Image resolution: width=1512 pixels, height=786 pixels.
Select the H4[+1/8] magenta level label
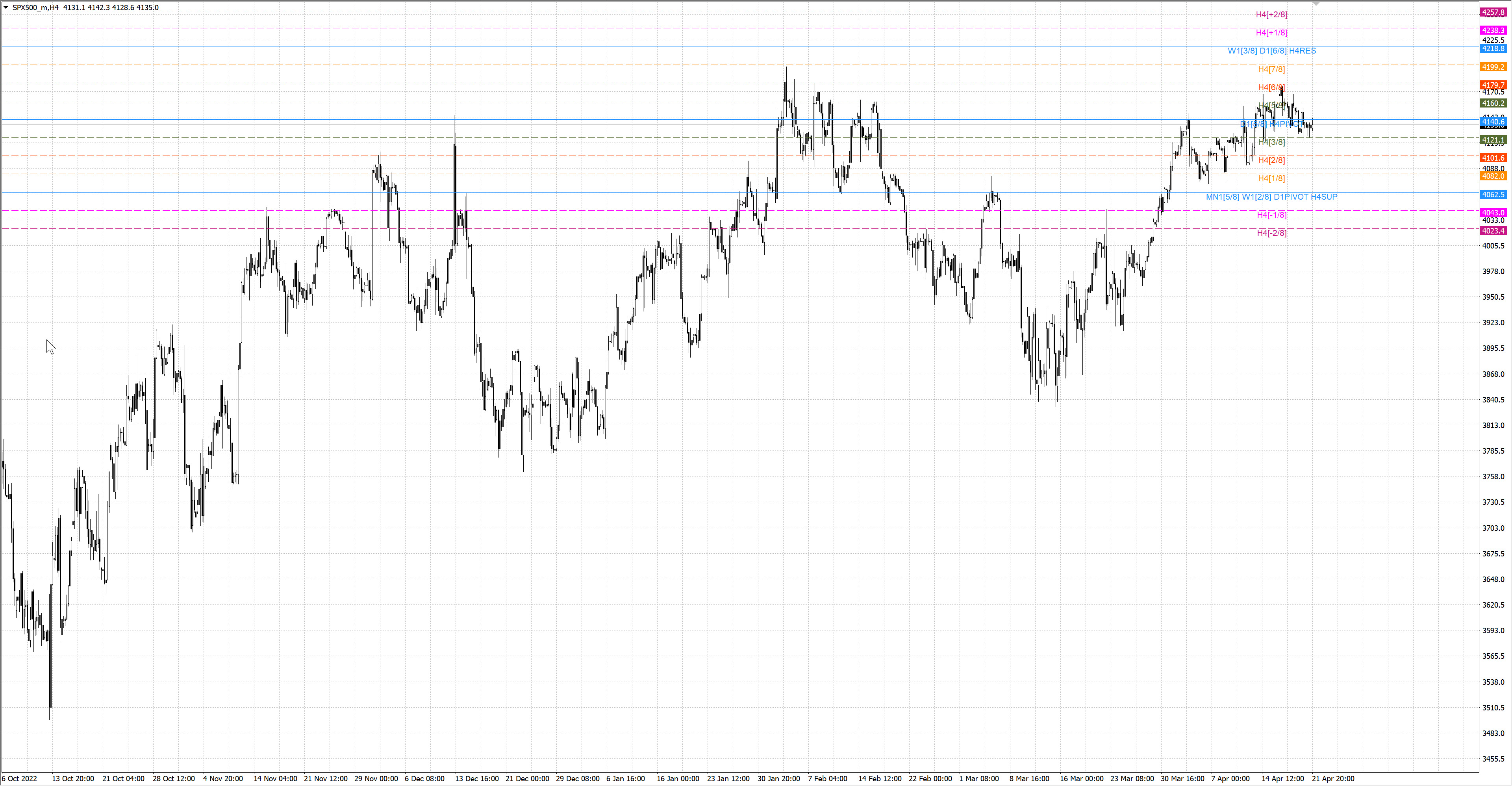click(1271, 32)
